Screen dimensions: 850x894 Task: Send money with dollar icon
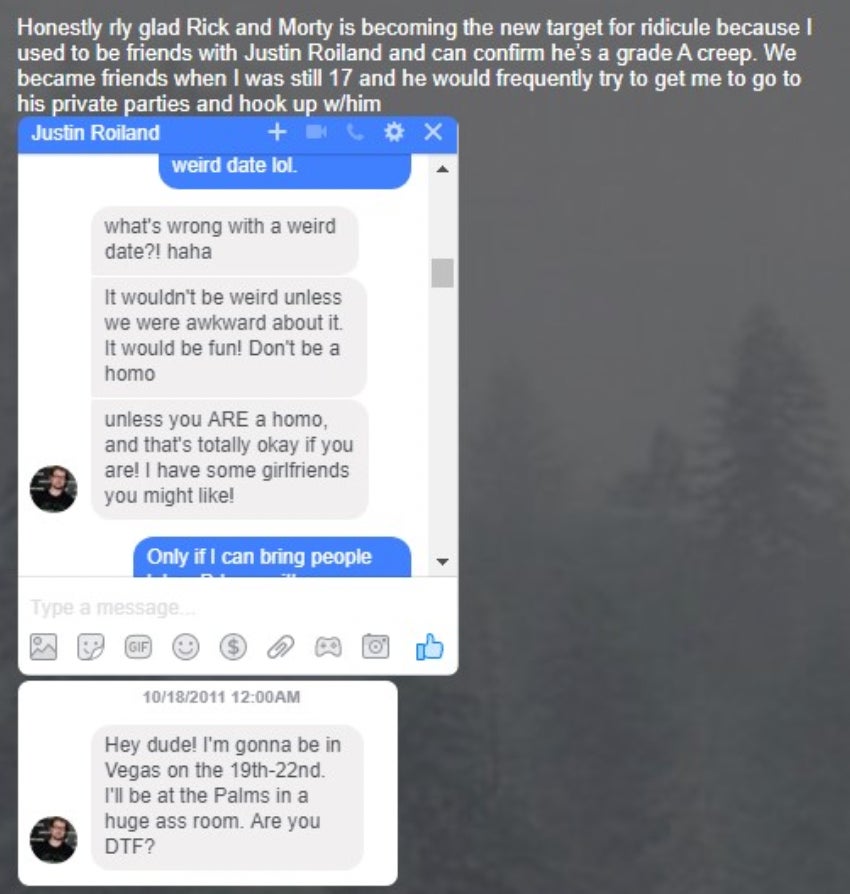(233, 647)
